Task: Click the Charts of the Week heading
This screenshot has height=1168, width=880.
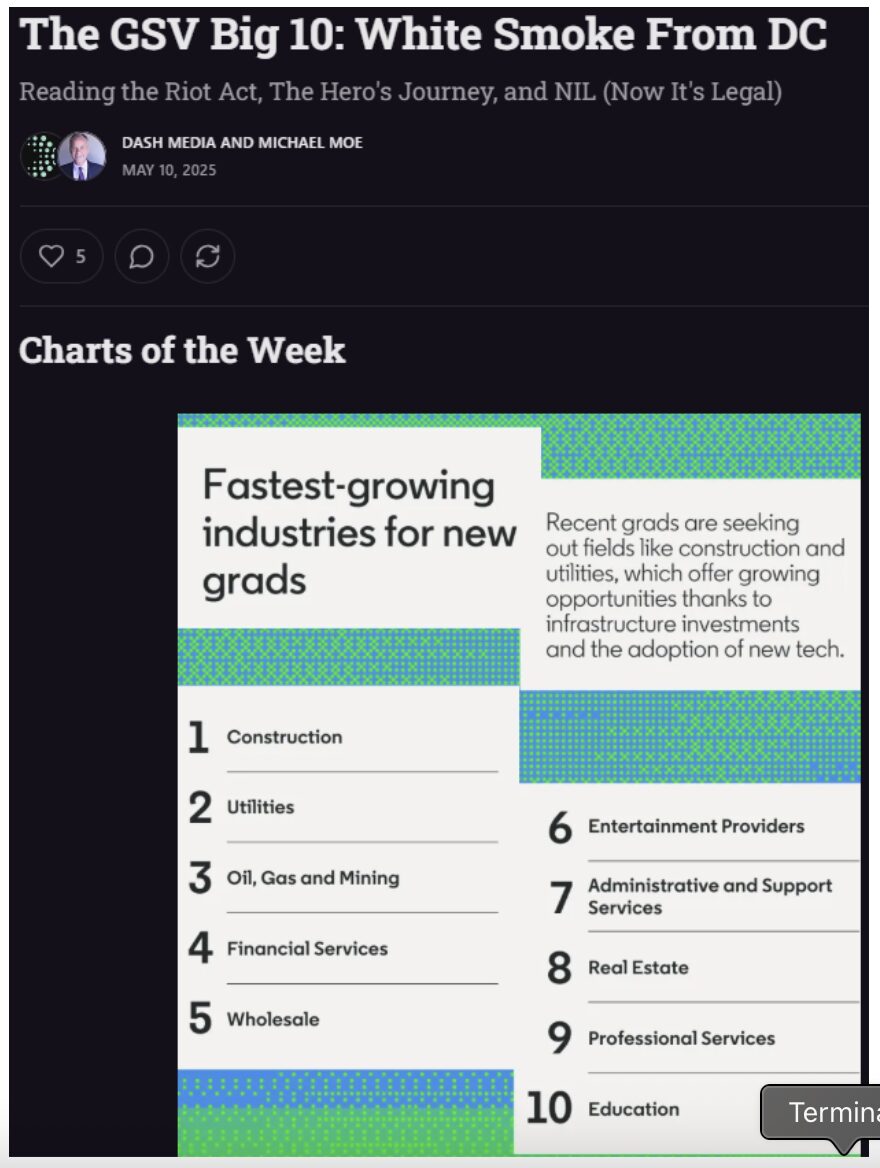Action: click(182, 350)
